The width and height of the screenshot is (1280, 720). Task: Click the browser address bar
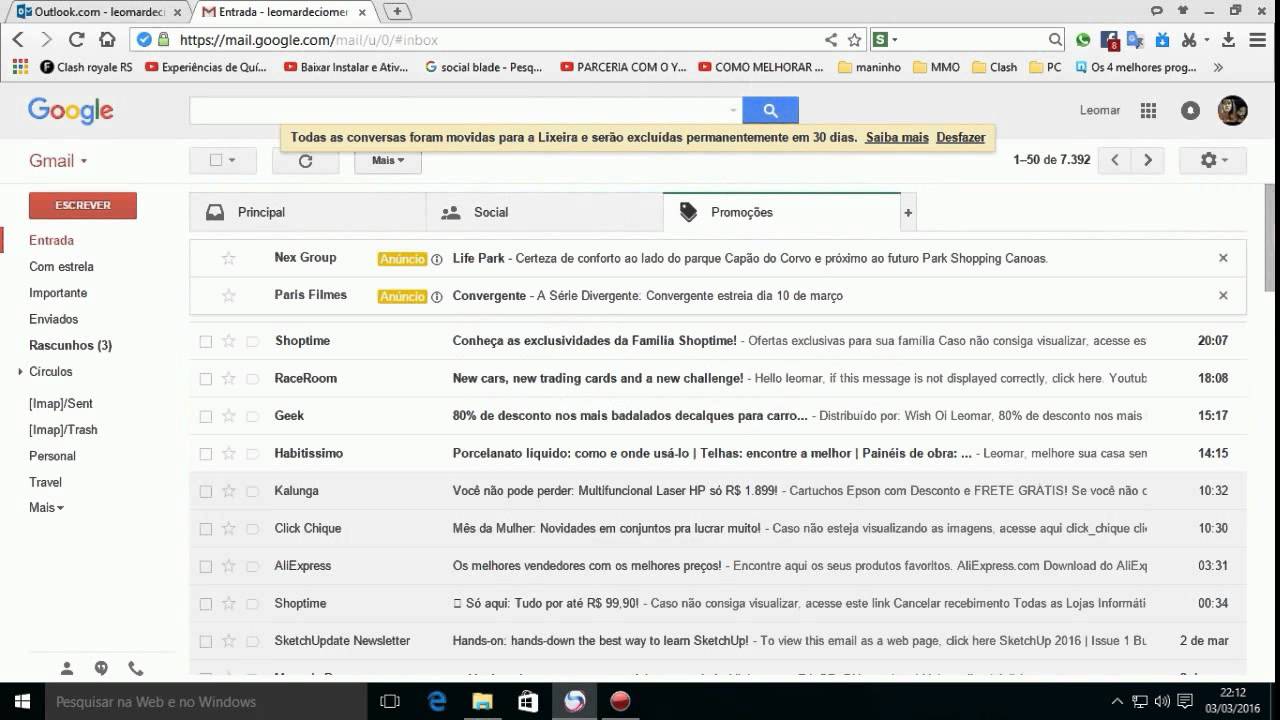click(500, 40)
